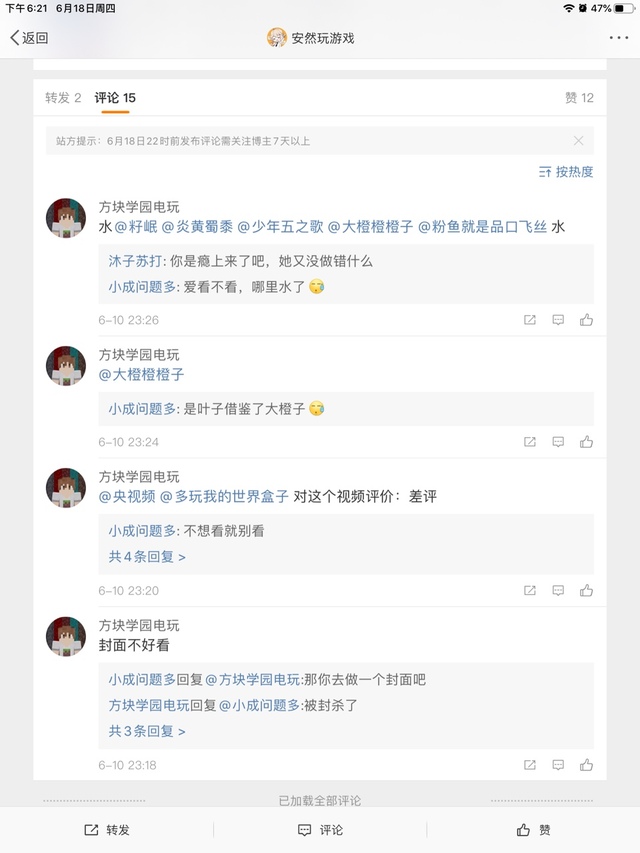Screen dimensions: 640x853
Task: Open the three-dot more options menu
Action: tap(619, 38)
